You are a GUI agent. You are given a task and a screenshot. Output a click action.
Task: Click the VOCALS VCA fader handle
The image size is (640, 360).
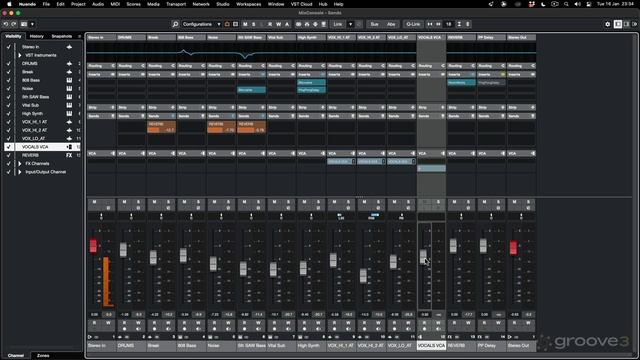tap(423, 257)
